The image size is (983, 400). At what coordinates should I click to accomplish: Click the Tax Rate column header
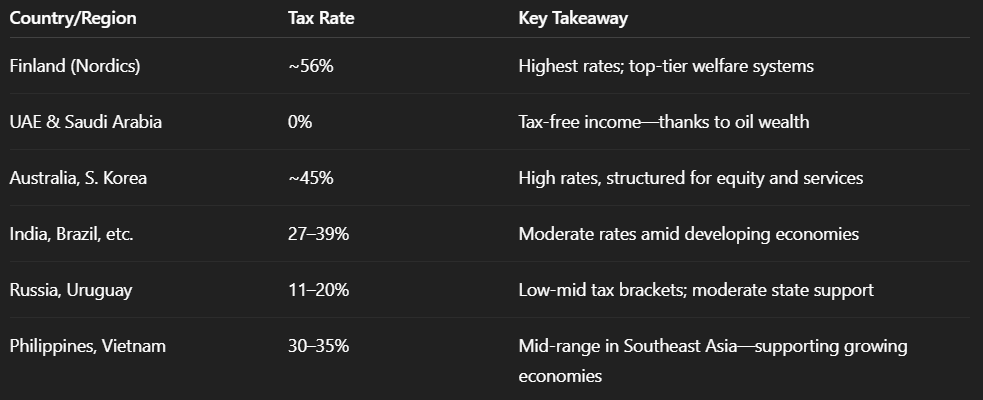tap(321, 18)
